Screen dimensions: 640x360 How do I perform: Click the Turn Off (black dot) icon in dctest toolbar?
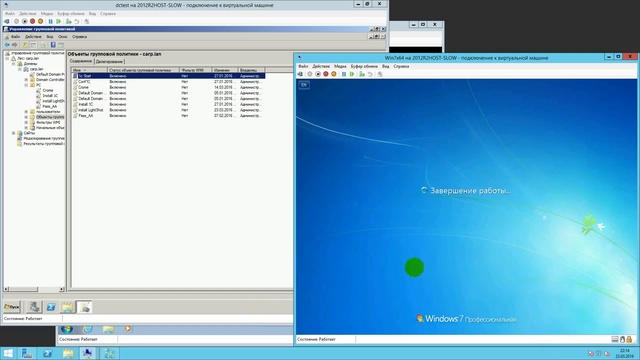coord(24,21)
